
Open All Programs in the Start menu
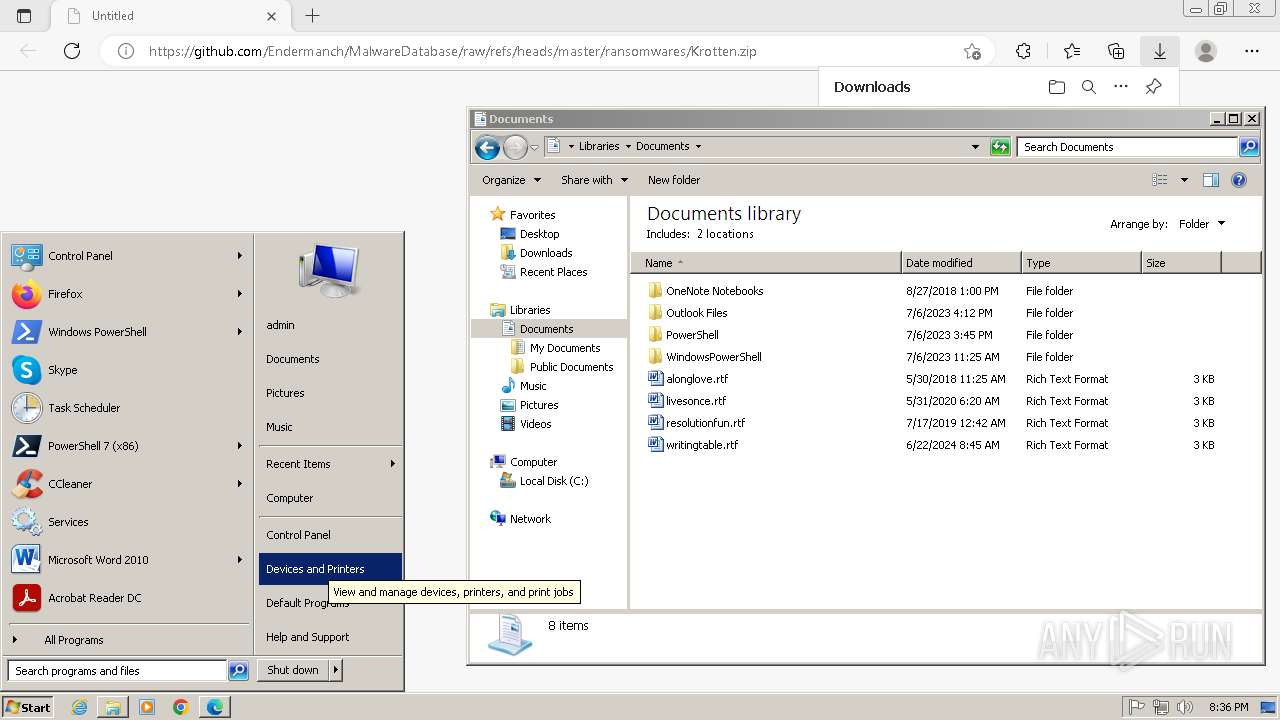pos(74,640)
